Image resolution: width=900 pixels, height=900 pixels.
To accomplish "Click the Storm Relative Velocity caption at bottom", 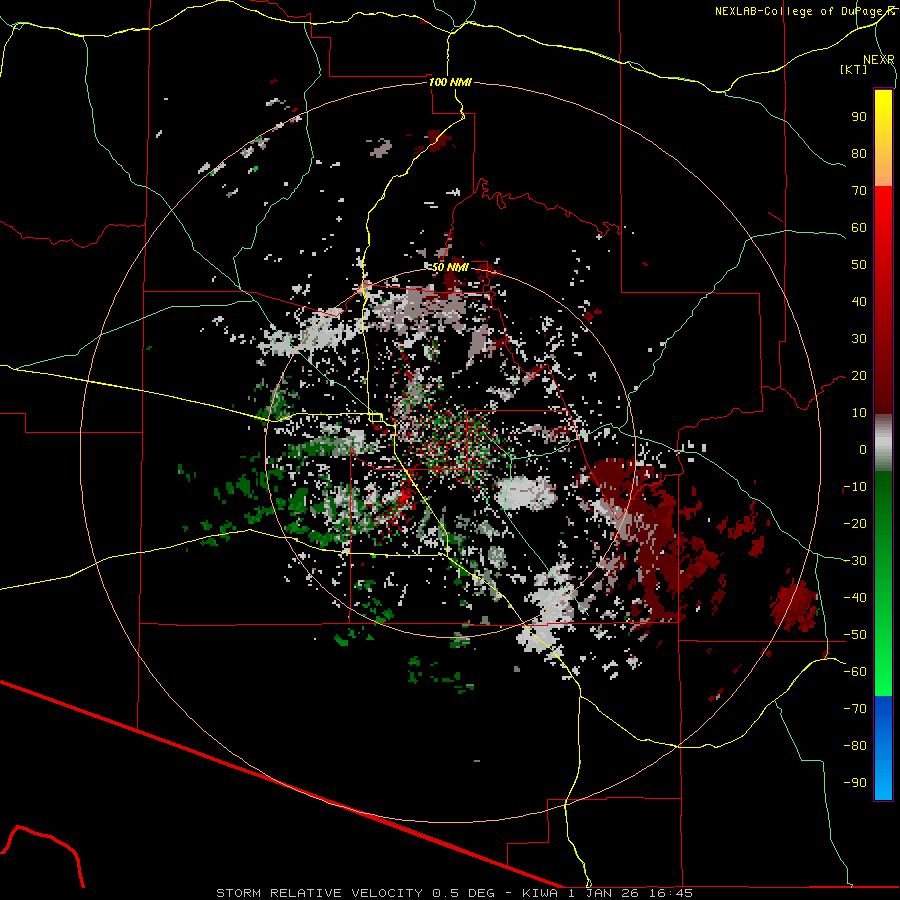I will tap(454, 893).
